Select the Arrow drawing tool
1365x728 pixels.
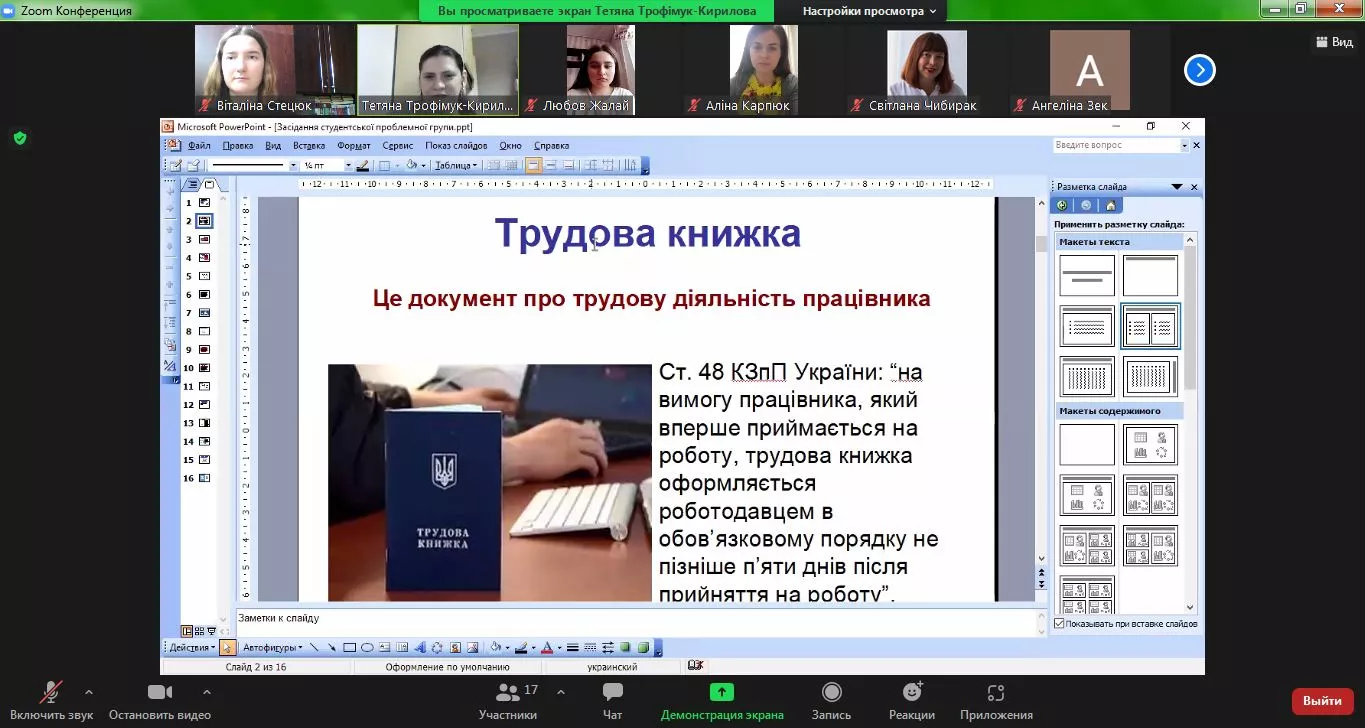[x=331, y=647]
